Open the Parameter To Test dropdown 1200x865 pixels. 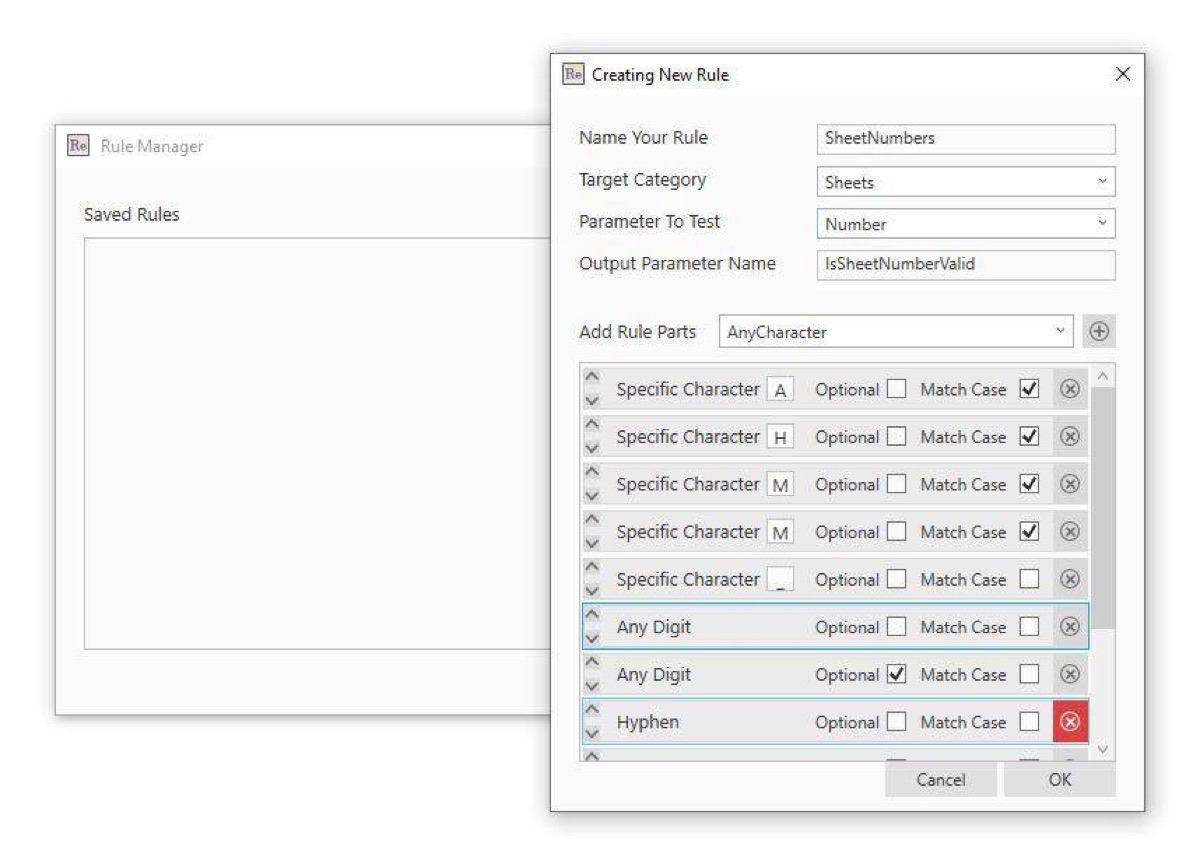coord(966,224)
